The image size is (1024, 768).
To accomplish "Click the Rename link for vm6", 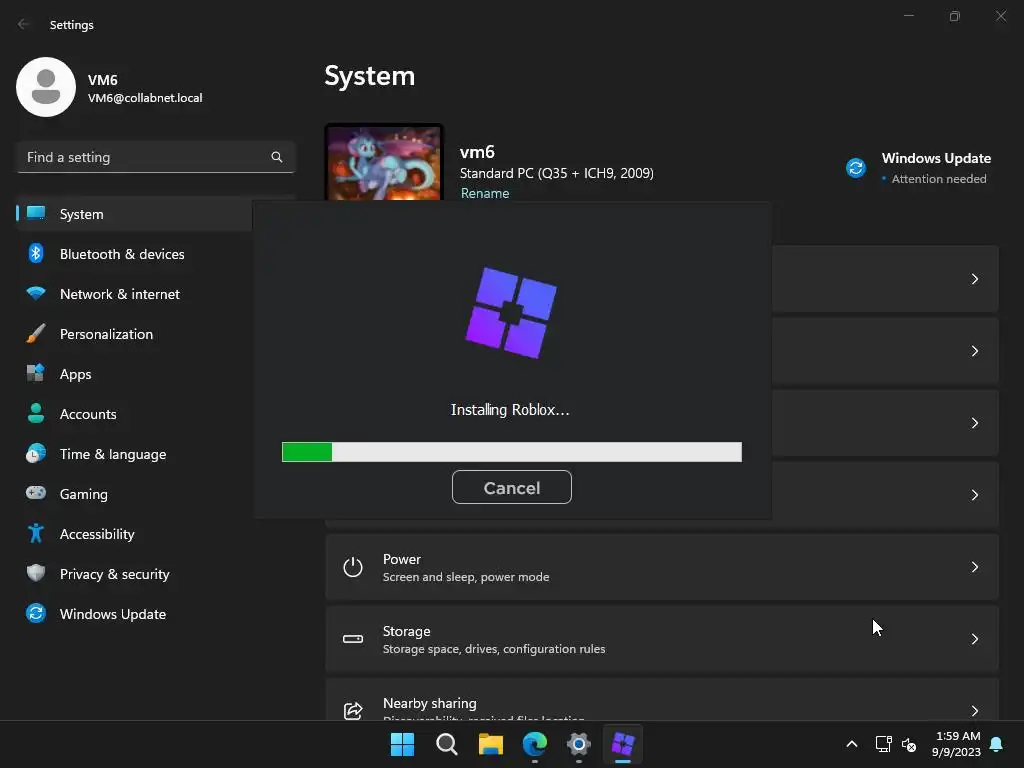I will 485,193.
